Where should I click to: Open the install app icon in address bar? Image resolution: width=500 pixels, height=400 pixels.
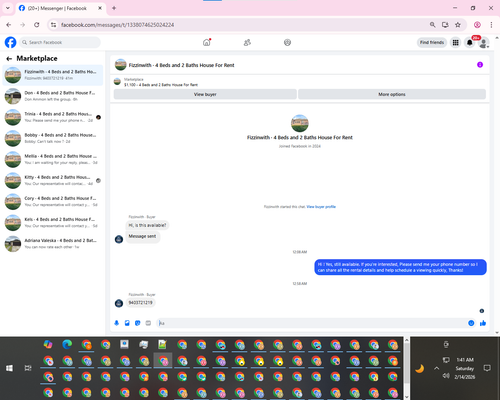click(445, 25)
